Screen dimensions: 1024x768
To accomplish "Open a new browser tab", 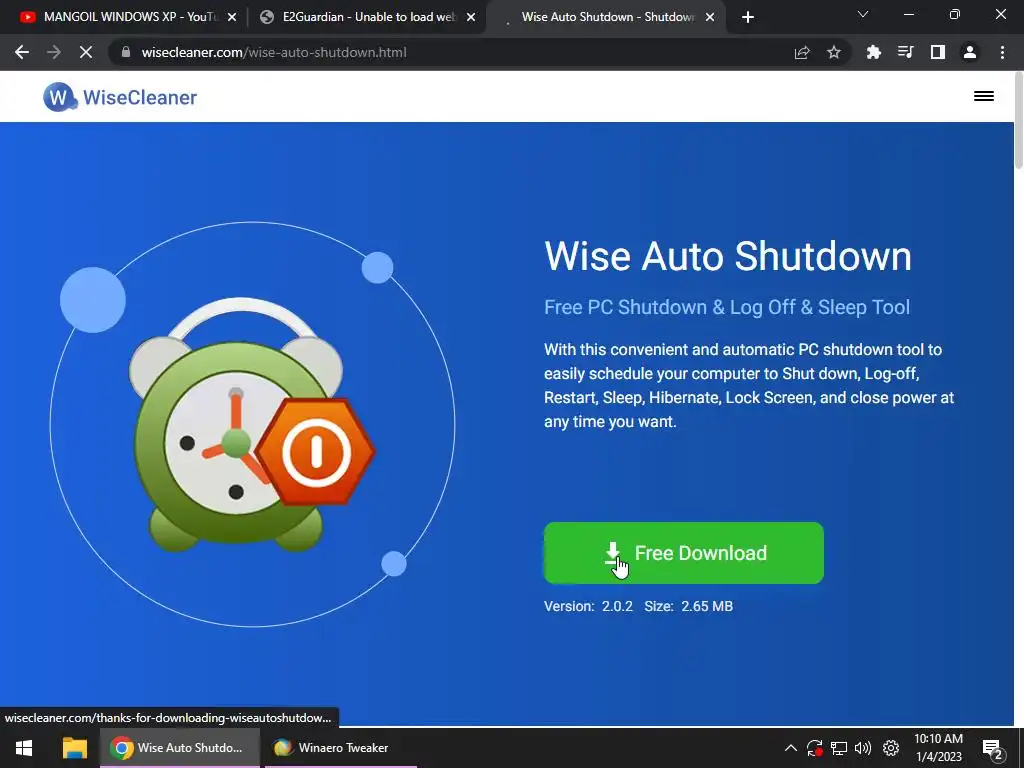I will coord(748,17).
